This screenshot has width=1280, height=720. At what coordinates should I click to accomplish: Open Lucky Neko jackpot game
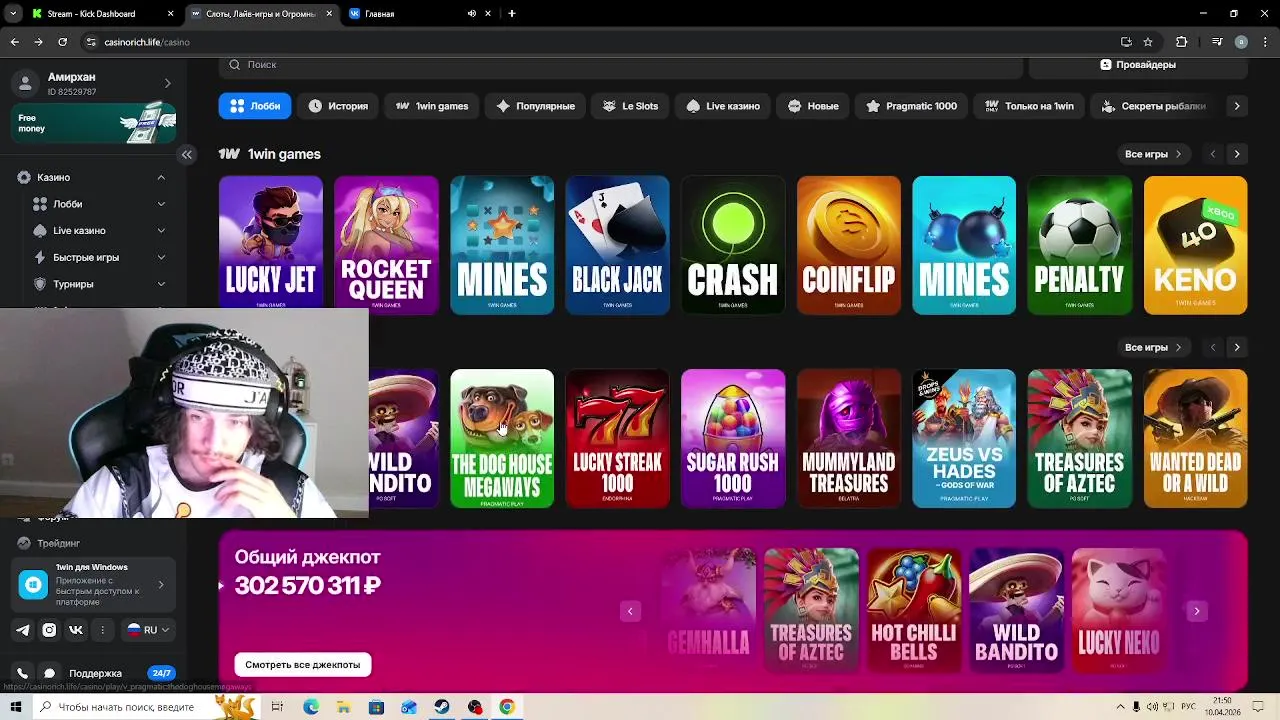pos(1118,610)
